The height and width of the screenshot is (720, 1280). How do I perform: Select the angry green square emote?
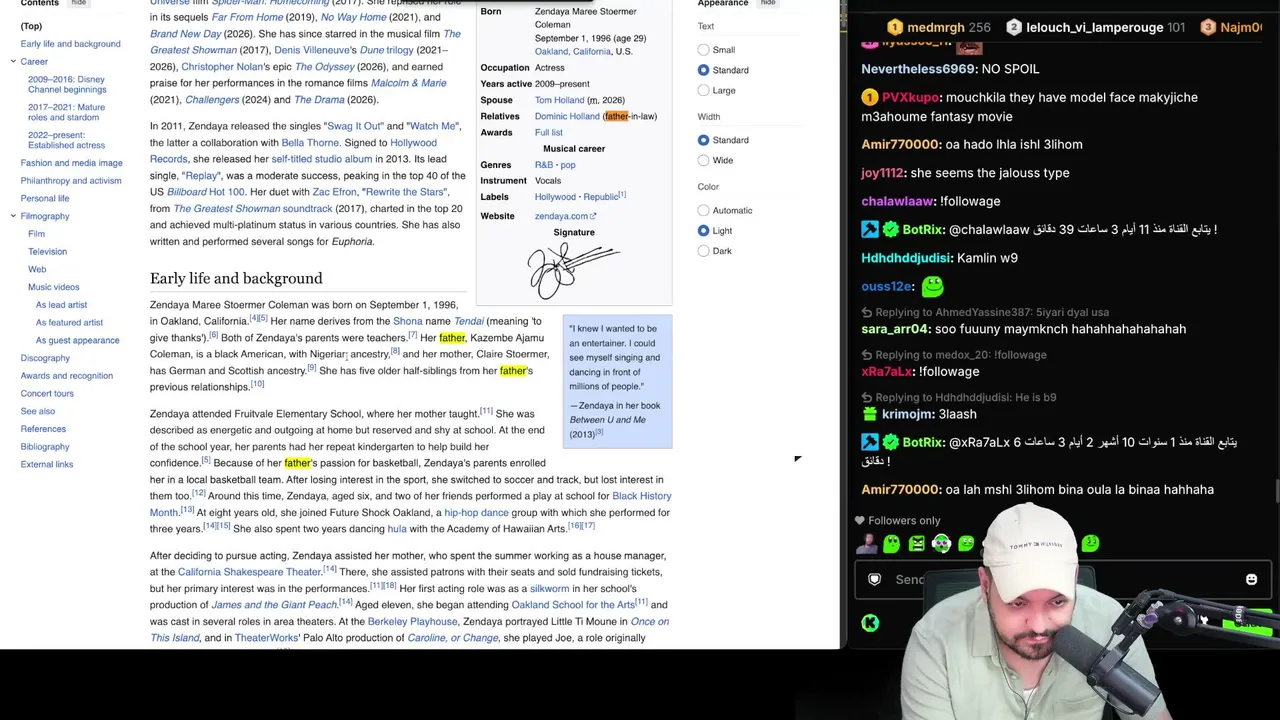916,543
